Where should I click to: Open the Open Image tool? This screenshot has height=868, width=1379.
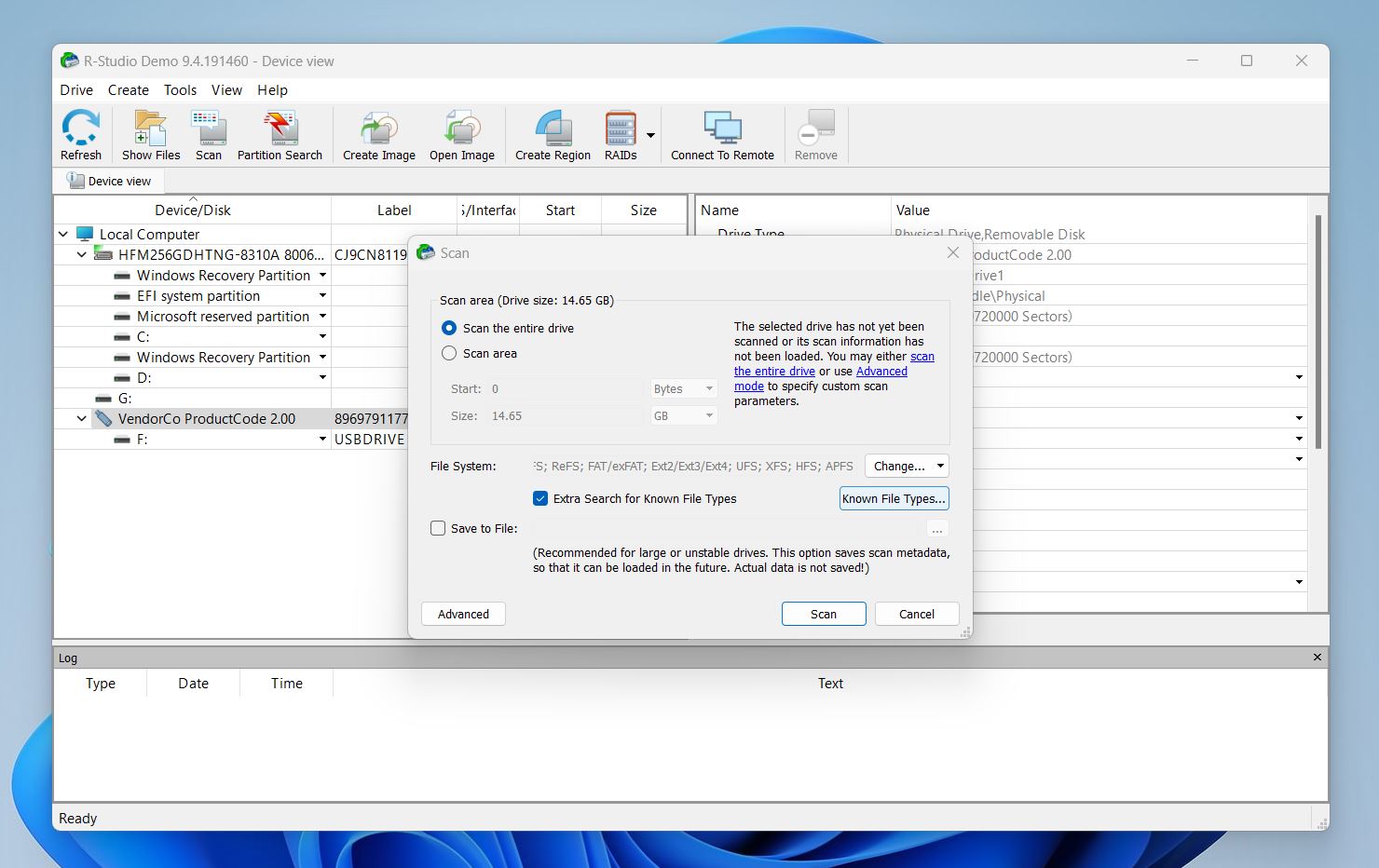pyautogui.click(x=462, y=133)
